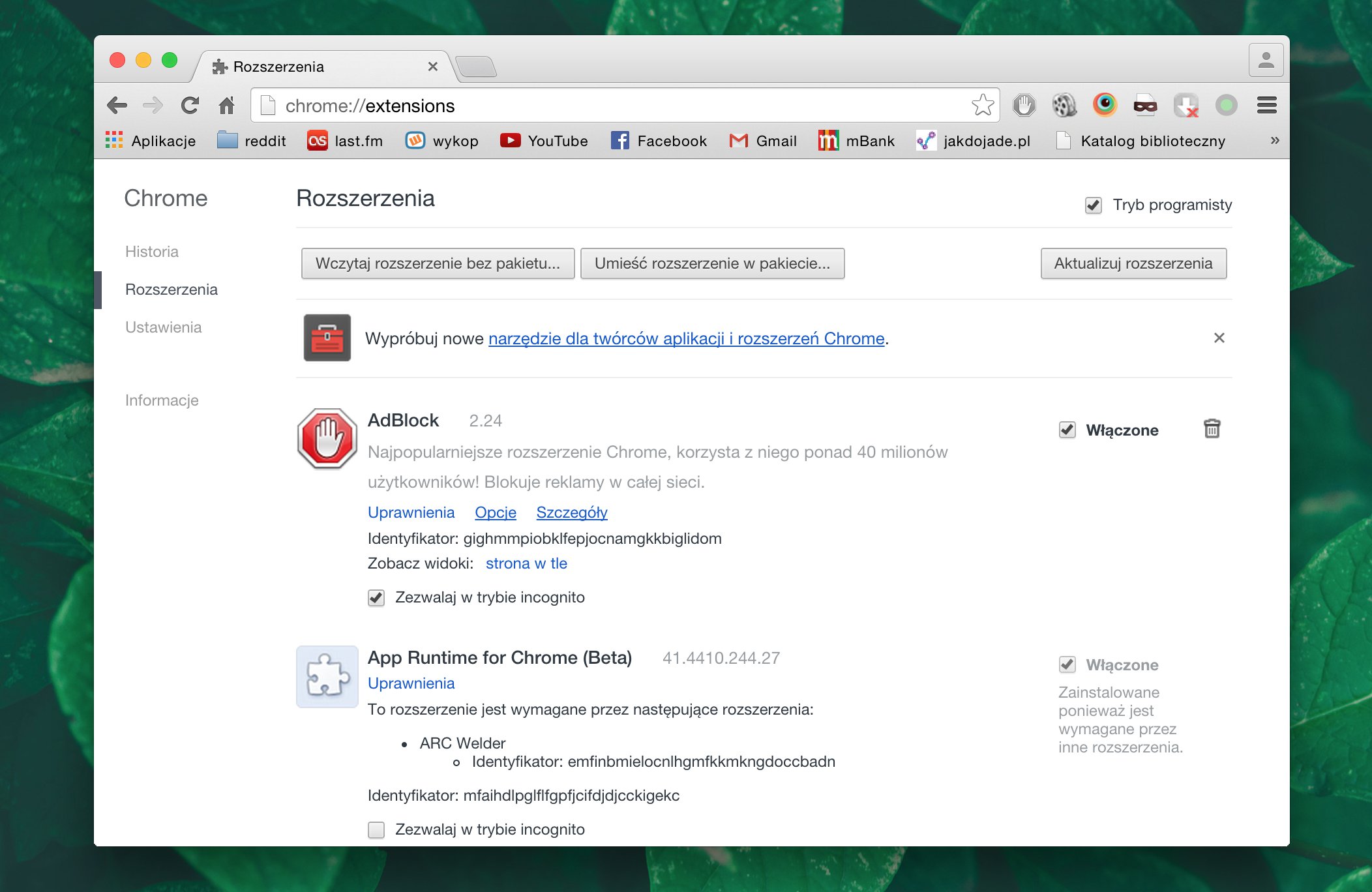
Task: Click the masked face extension icon
Action: (x=1145, y=105)
